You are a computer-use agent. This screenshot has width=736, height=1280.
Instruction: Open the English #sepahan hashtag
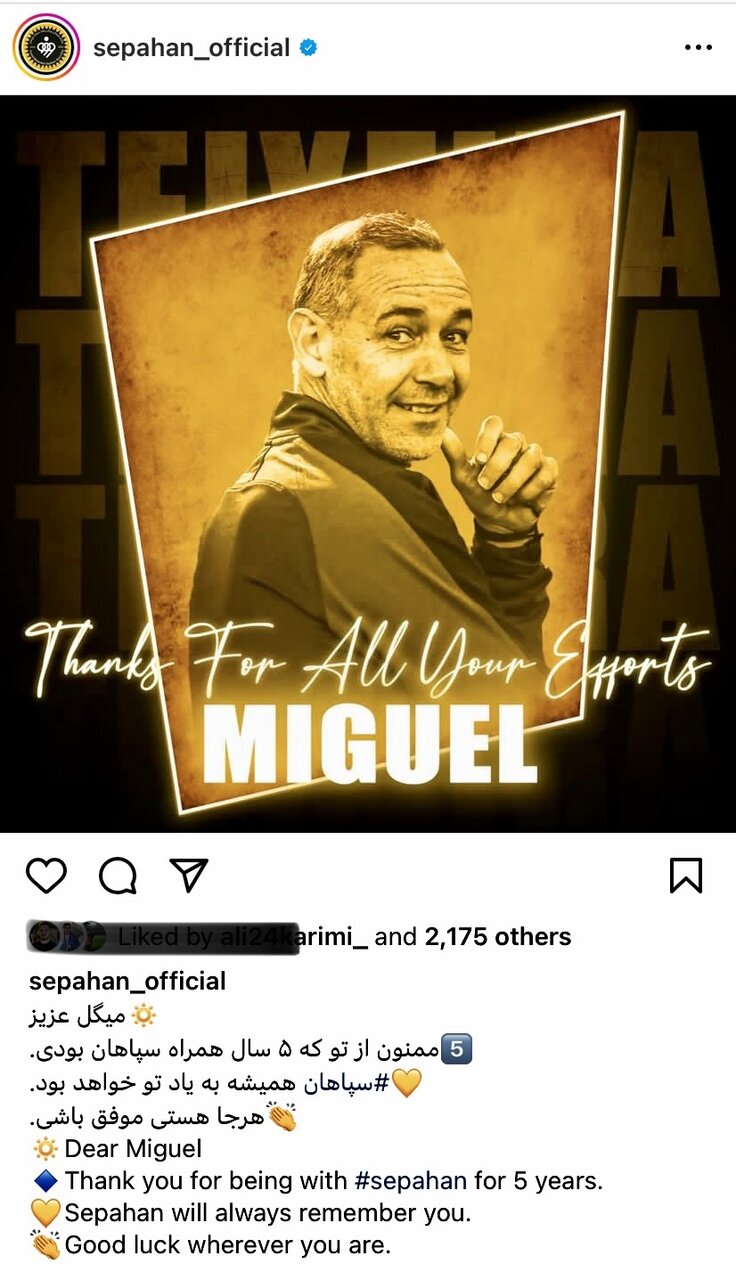411,1180
